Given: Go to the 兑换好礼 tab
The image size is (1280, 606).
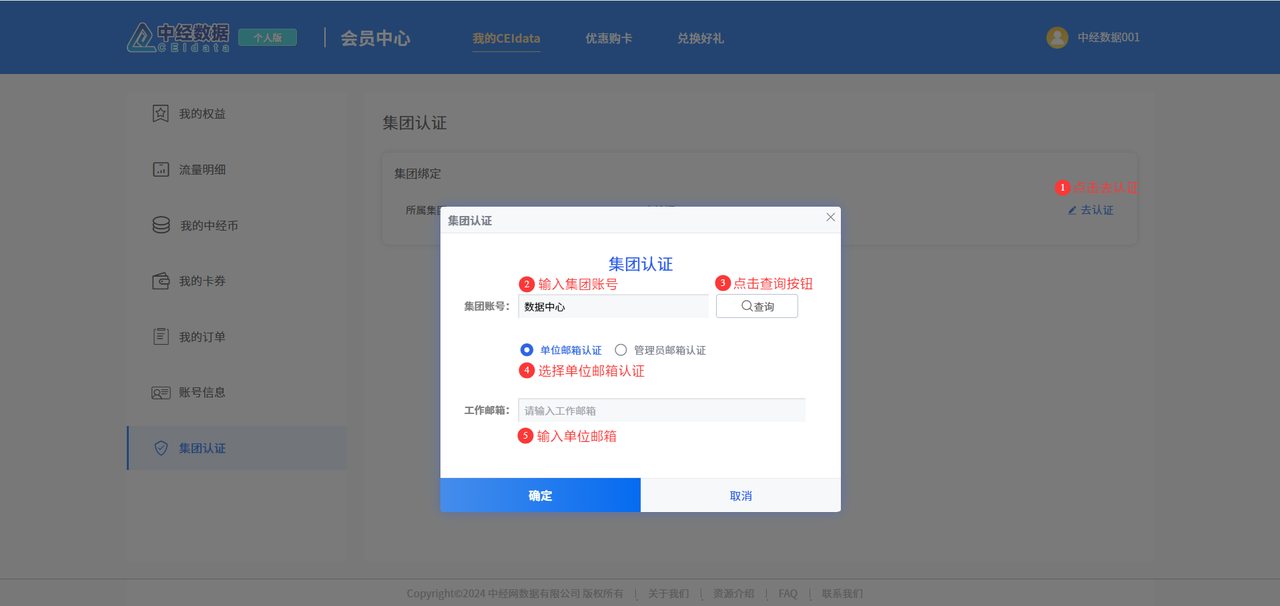Looking at the screenshot, I should click(x=700, y=38).
